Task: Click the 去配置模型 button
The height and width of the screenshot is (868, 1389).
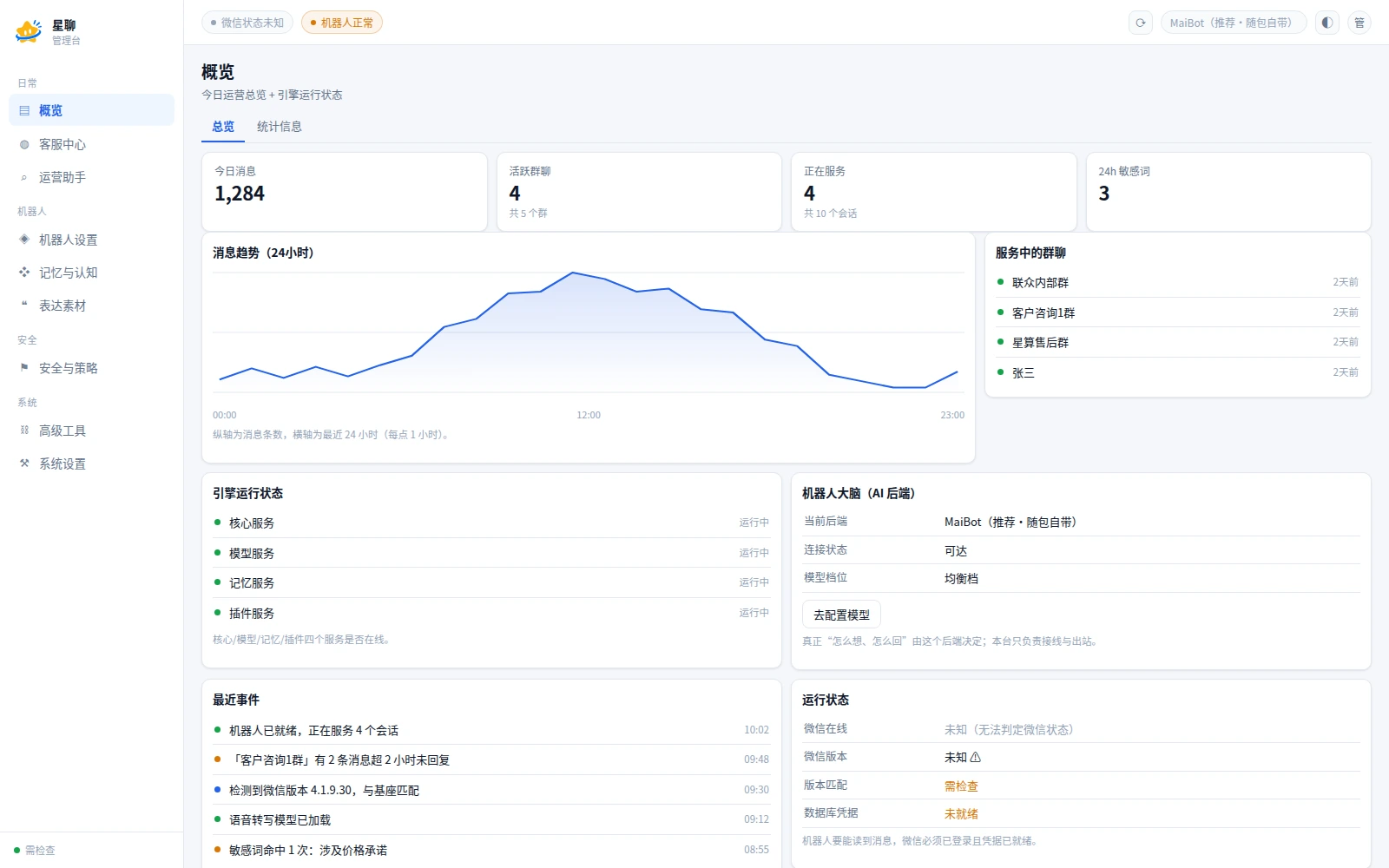Action: tap(841, 615)
